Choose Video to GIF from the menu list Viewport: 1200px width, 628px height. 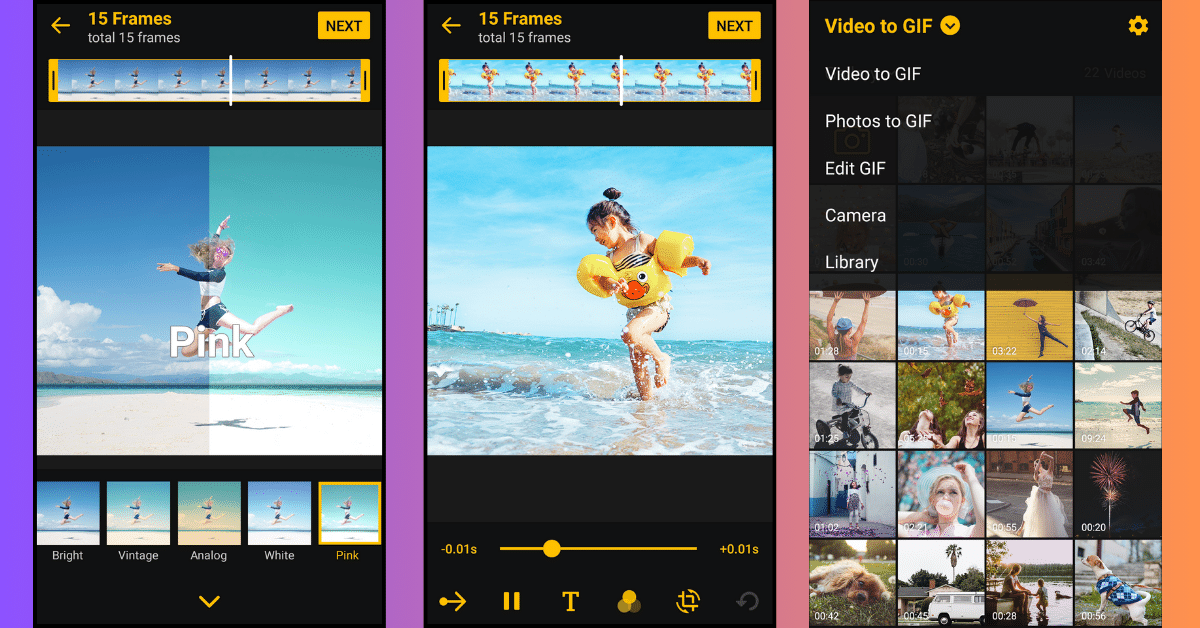point(873,74)
